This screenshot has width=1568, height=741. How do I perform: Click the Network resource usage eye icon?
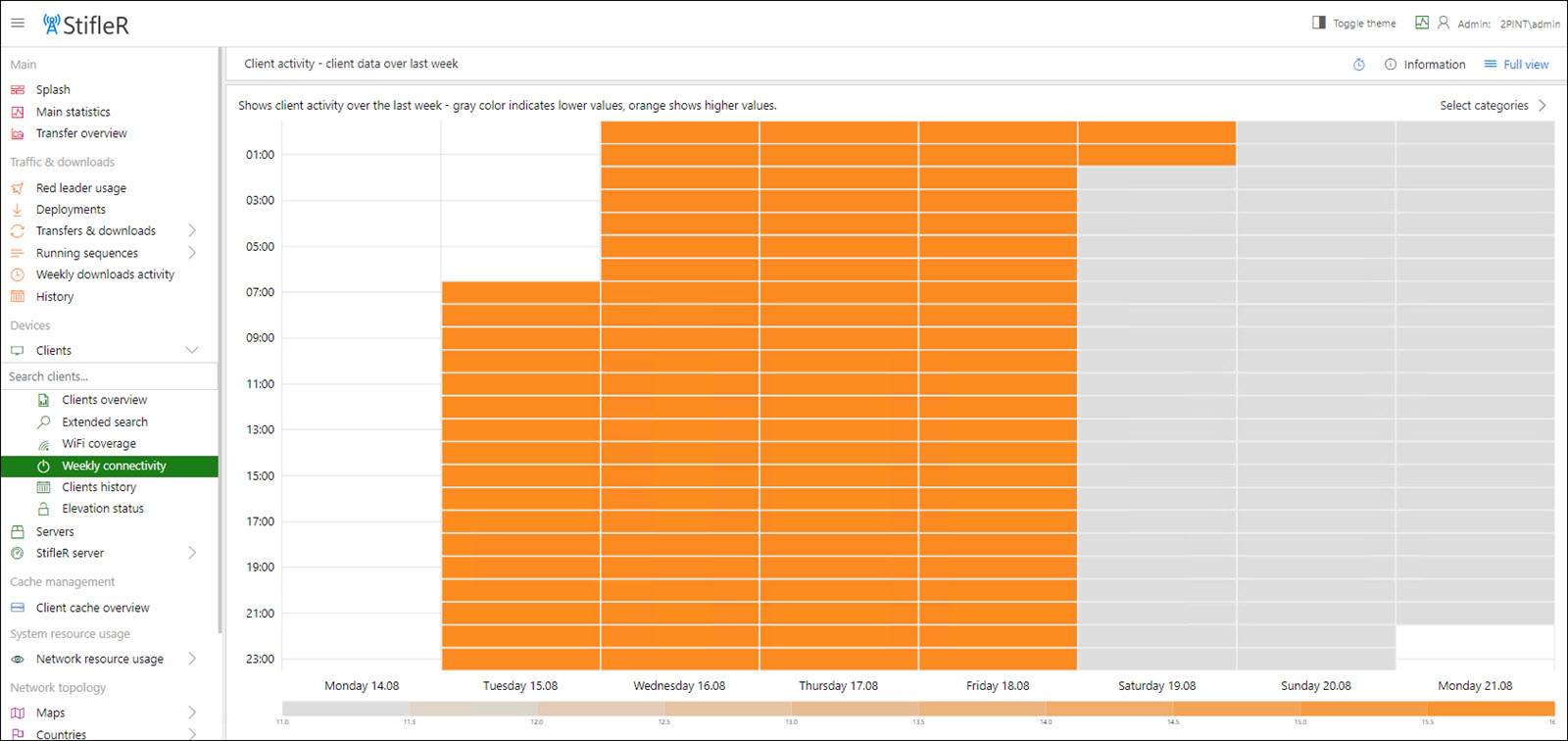click(17, 660)
